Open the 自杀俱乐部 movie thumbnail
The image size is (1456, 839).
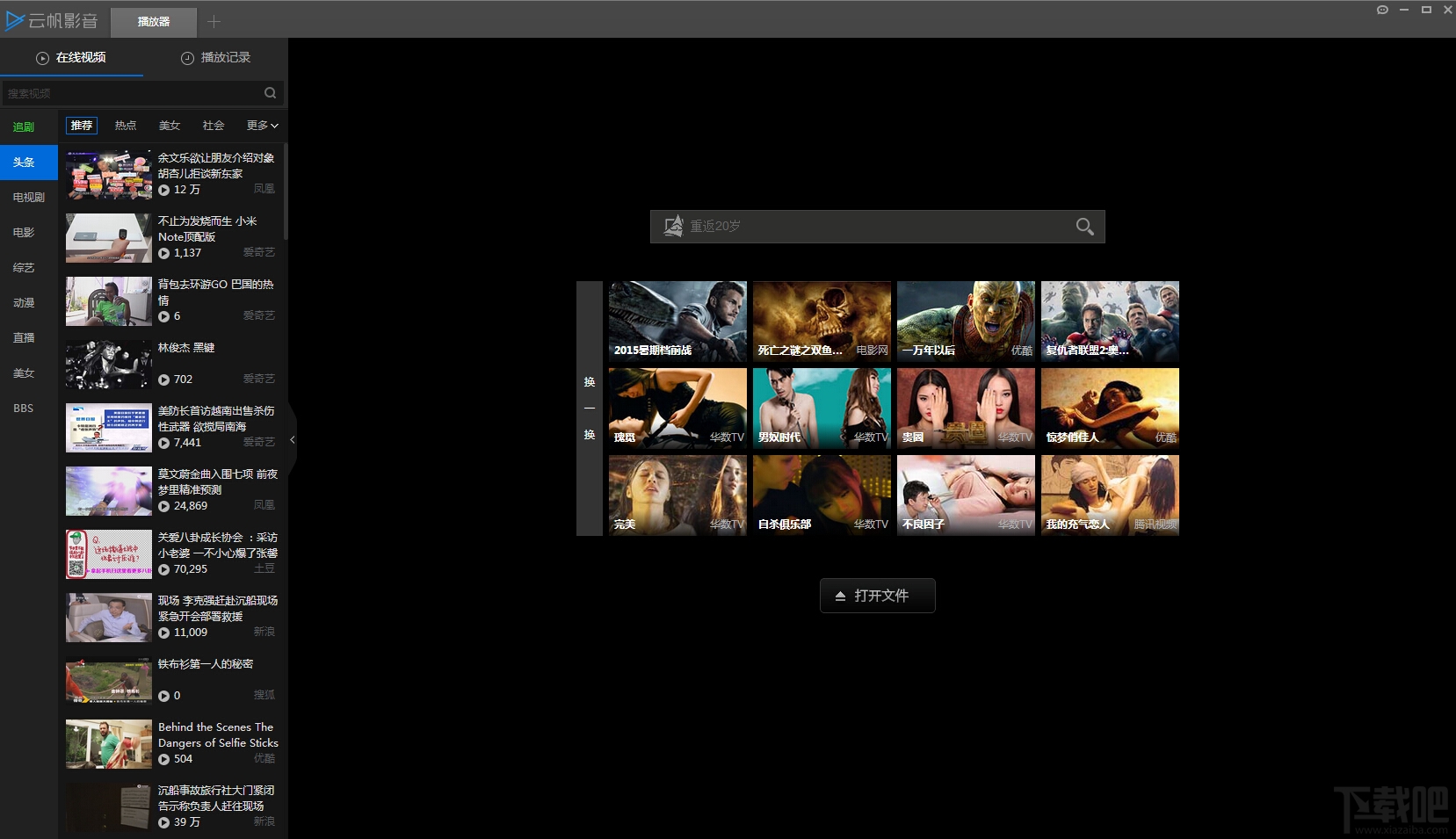(822, 495)
